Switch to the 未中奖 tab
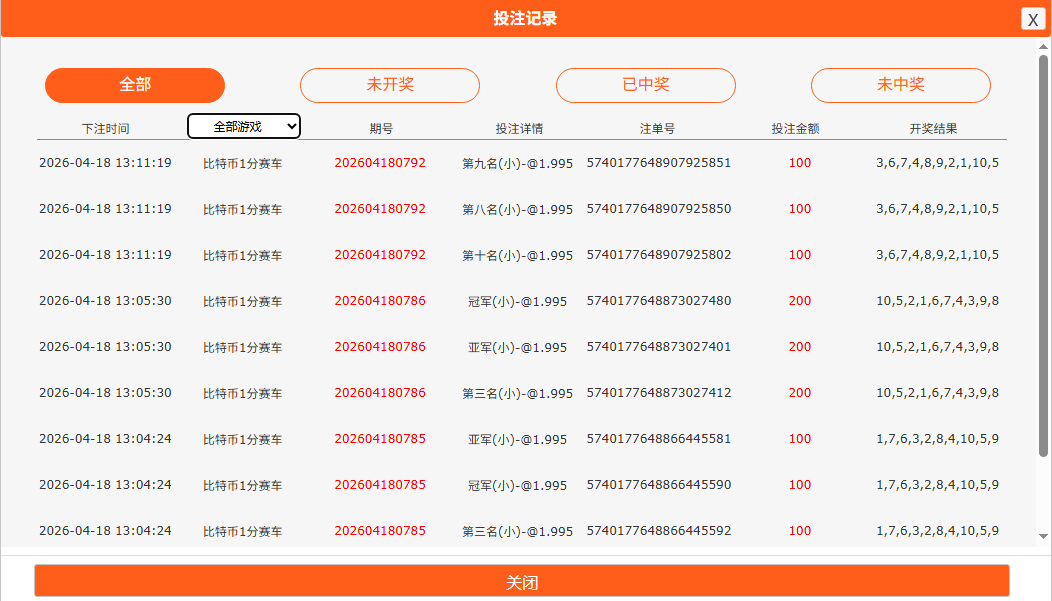This screenshot has height=601, width=1052. click(900, 85)
